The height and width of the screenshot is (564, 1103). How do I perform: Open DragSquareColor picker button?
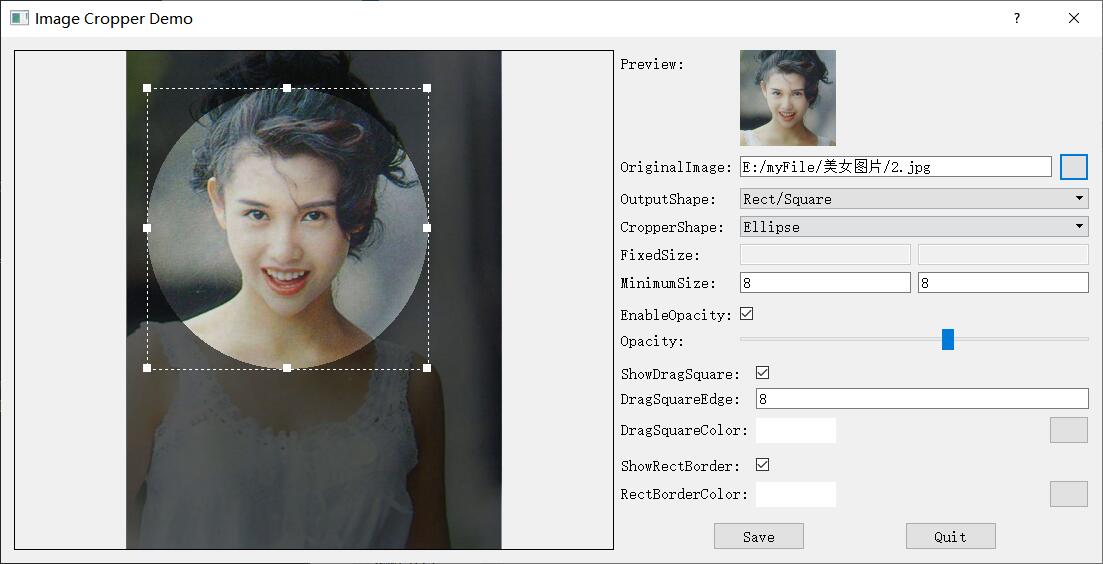pos(1068,430)
